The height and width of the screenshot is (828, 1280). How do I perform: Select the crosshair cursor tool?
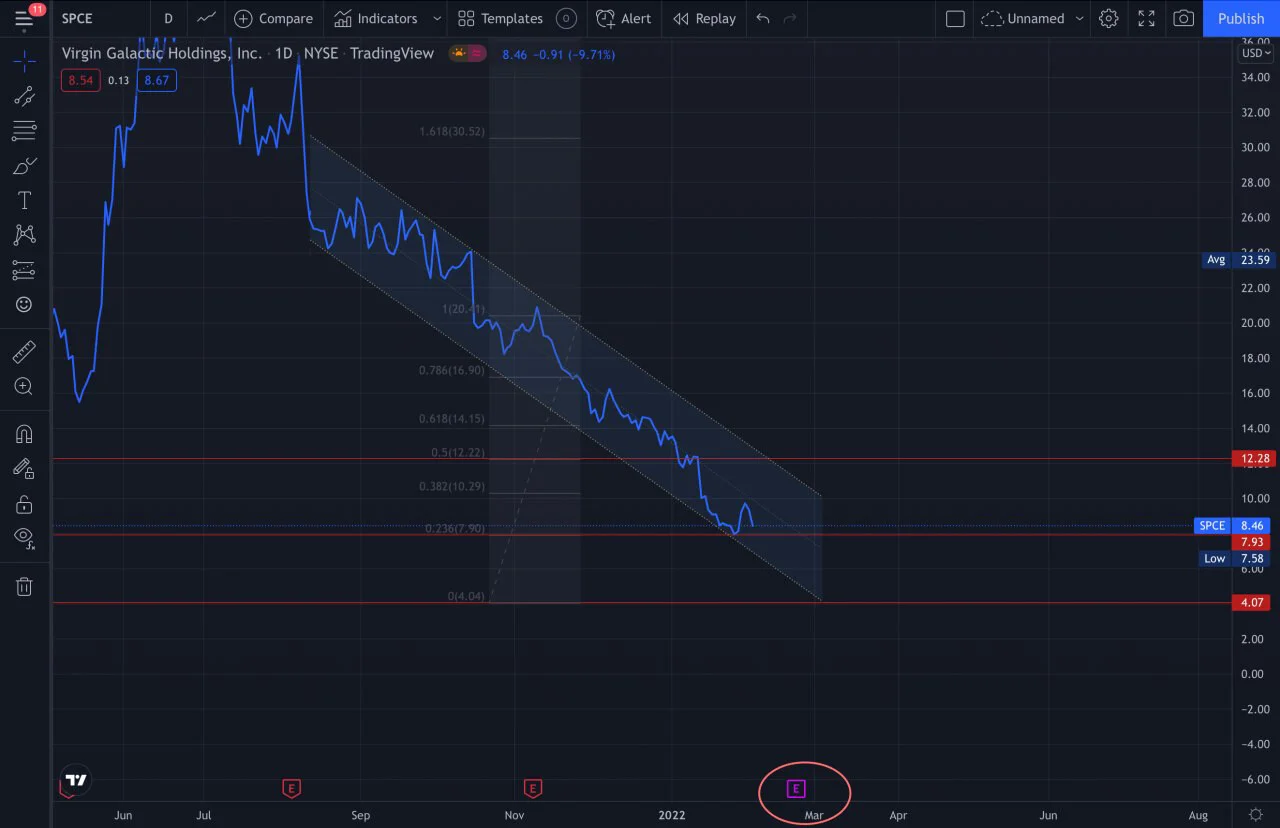(x=24, y=62)
